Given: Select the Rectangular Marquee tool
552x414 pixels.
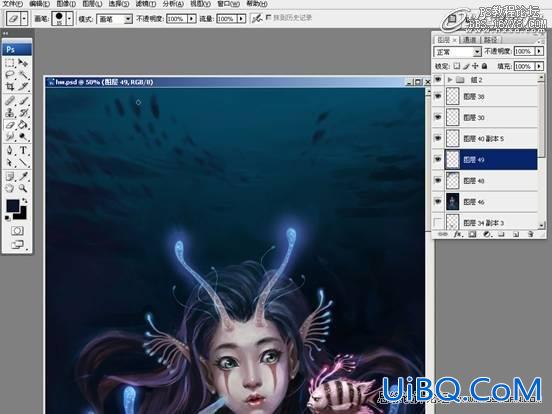Looking at the screenshot, I should 10,63.
